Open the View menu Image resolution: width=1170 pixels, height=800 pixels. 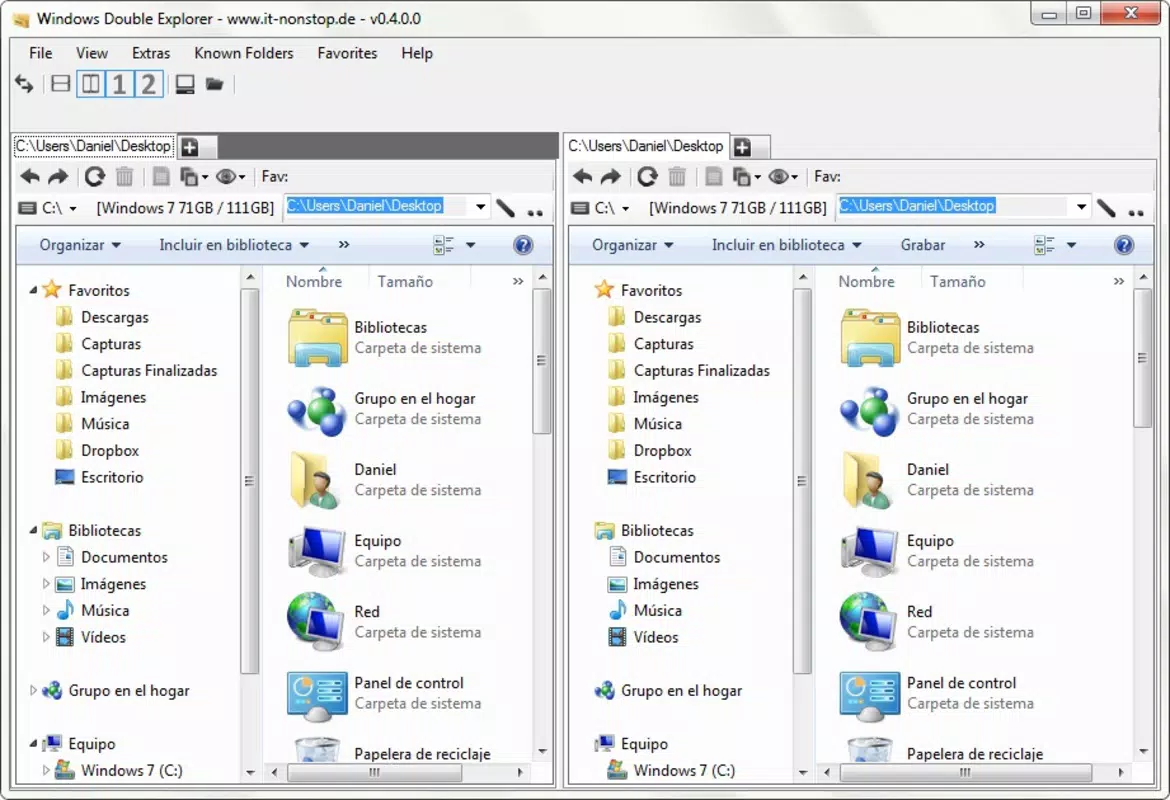(92, 53)
